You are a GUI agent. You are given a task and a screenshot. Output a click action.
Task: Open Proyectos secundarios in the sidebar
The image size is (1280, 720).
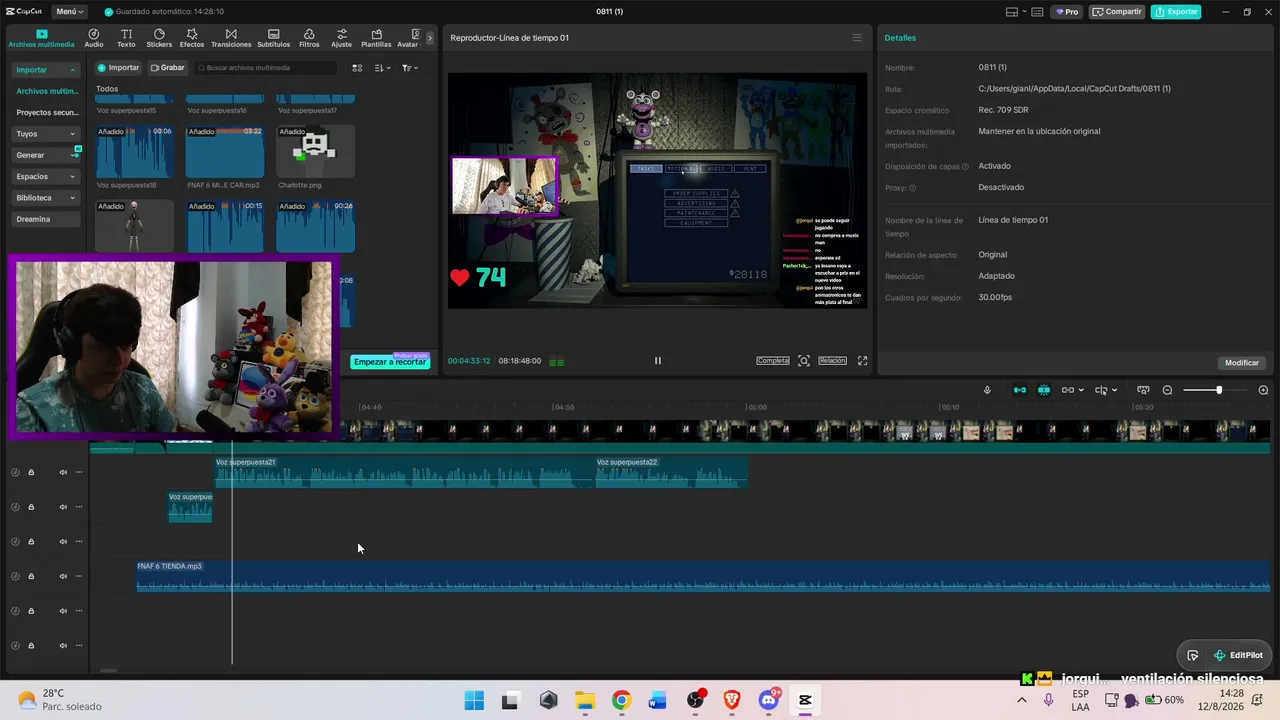47,113
